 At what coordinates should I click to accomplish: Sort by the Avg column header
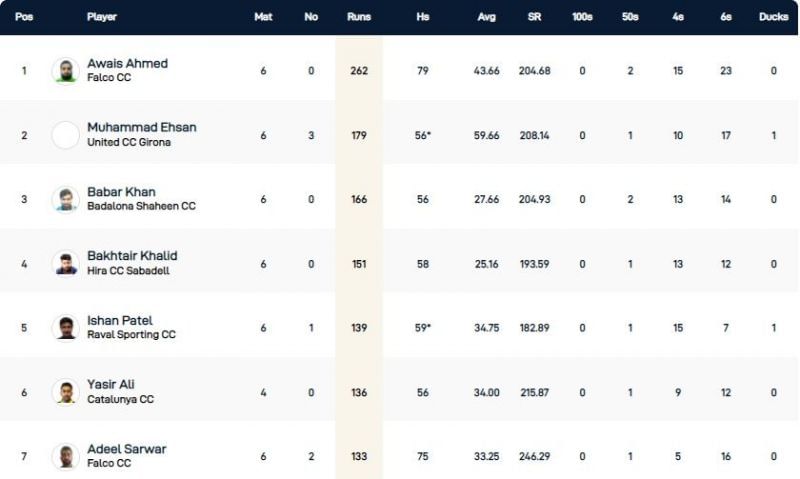pyautogui.click(x=487, y=17)
